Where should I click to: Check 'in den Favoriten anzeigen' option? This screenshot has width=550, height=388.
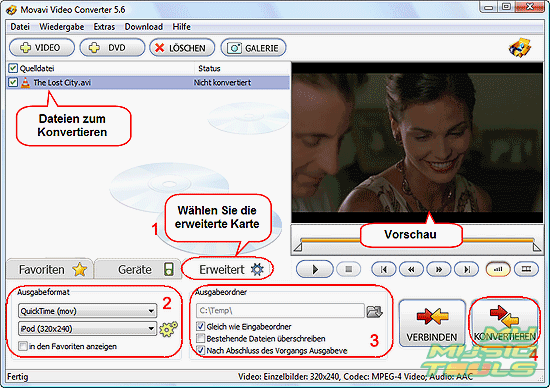(23, 346)
